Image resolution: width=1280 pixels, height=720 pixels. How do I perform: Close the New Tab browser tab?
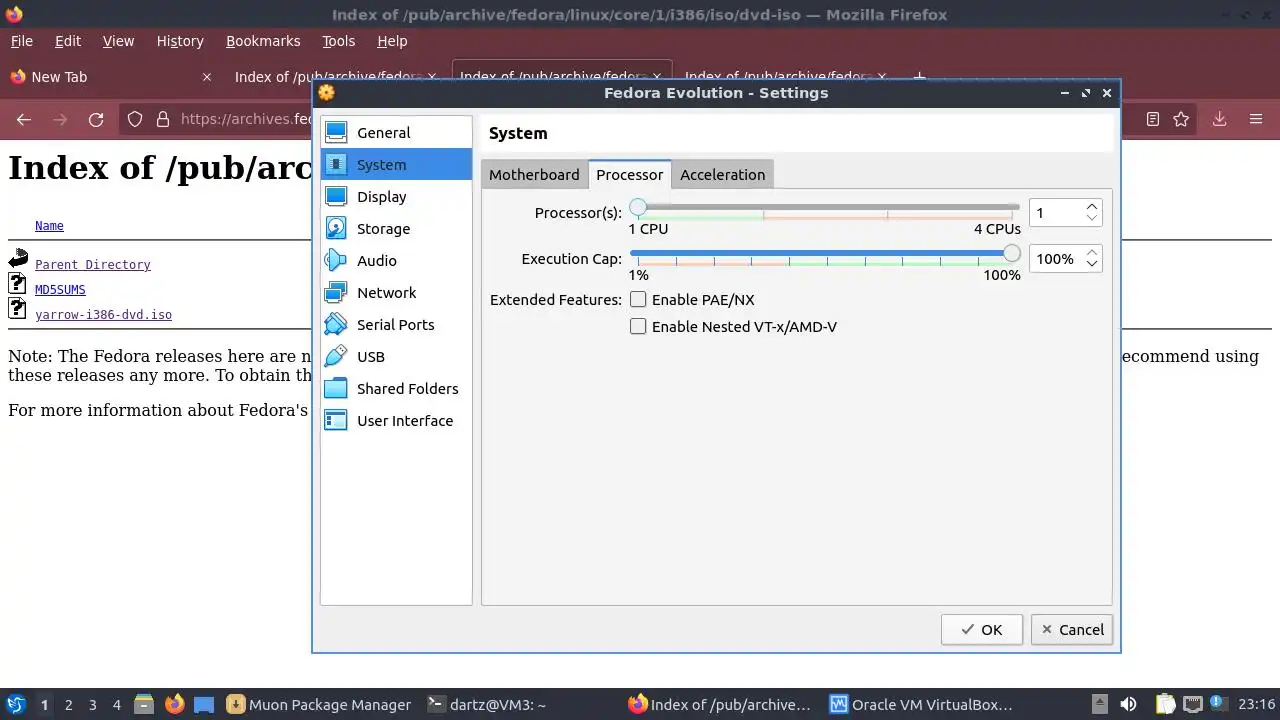coord(207,77)
